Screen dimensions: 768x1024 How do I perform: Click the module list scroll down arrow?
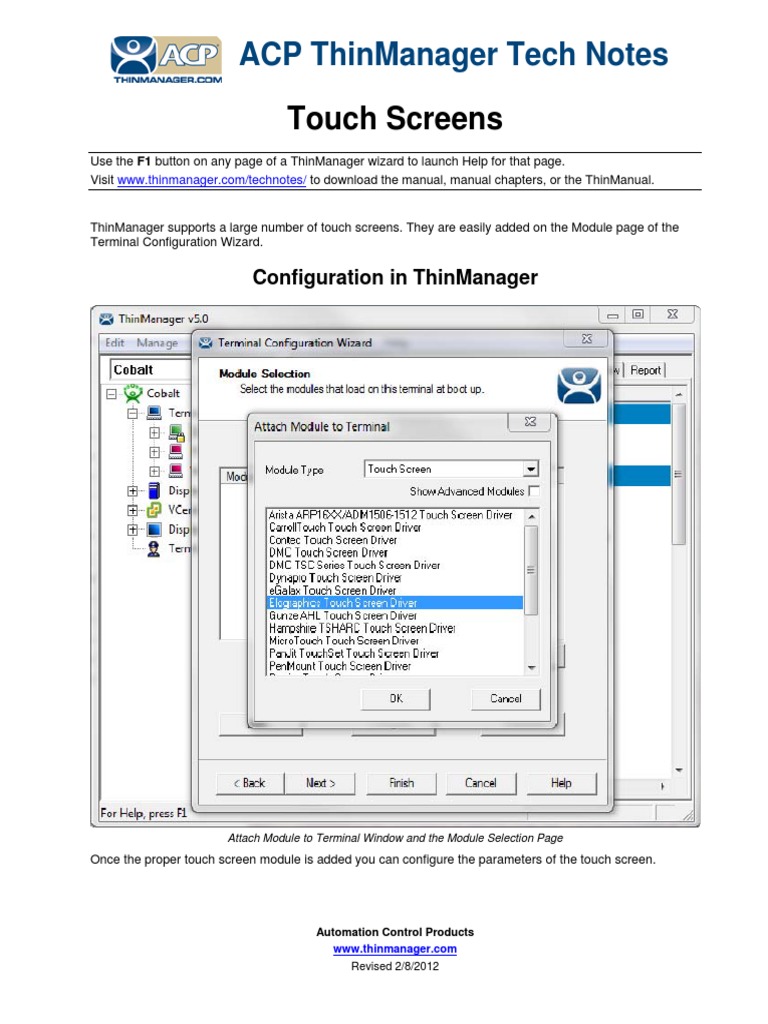[x=531, y=667]
